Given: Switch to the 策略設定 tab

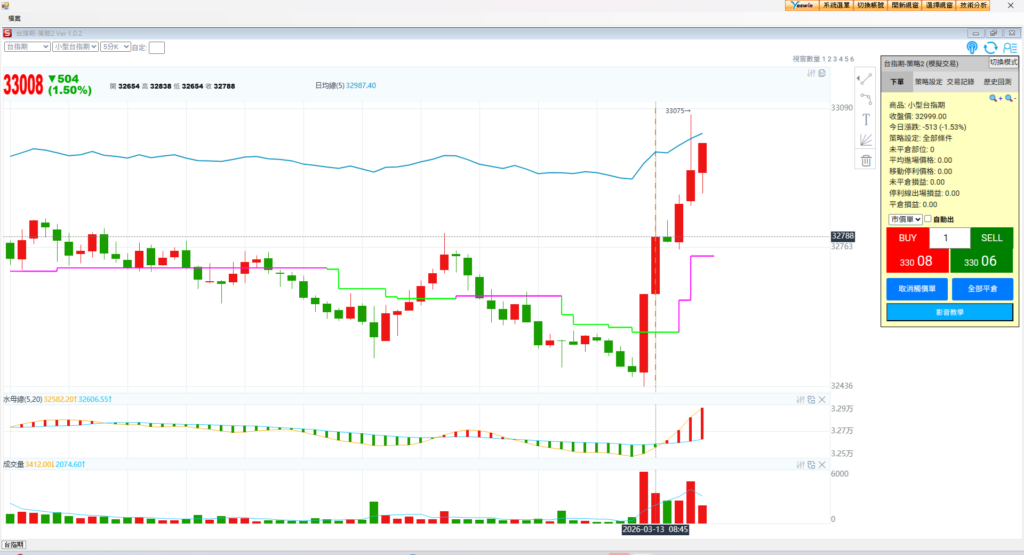Looking at the screenshot, I should [x=928, y=82].
